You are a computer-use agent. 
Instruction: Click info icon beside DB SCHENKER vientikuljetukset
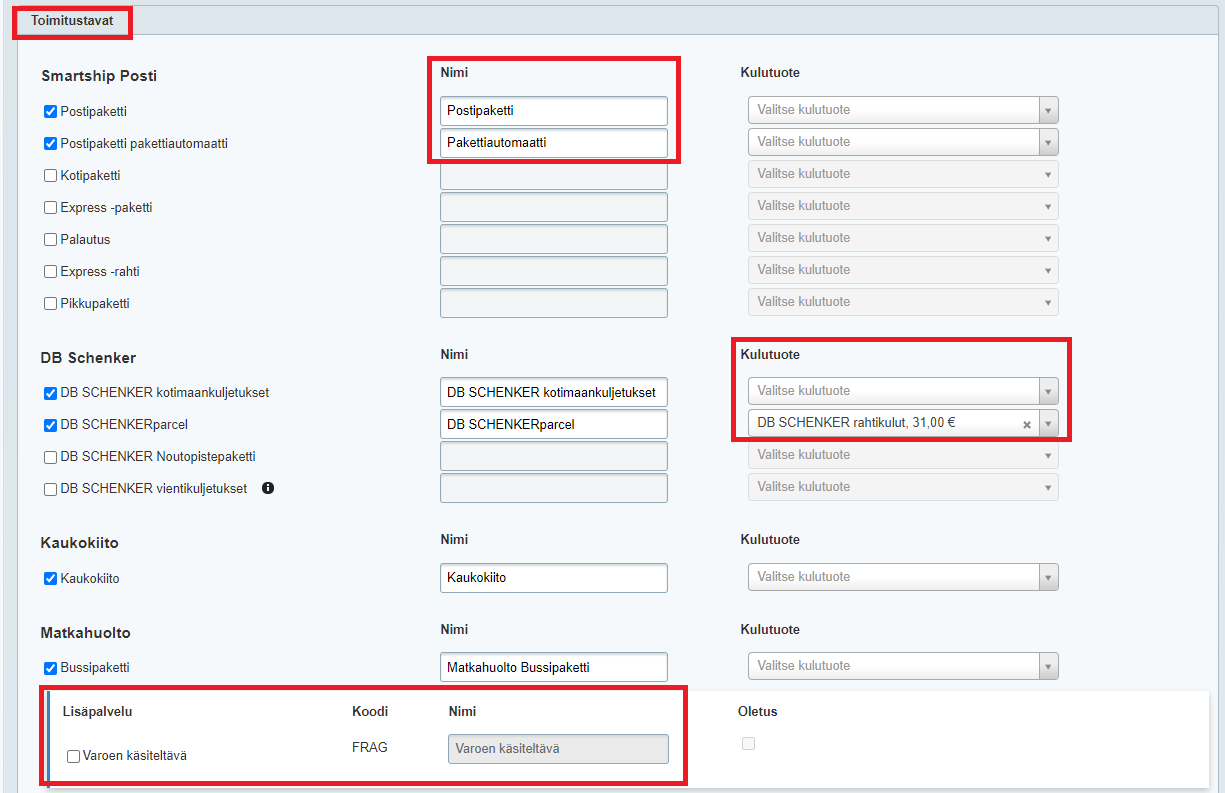tap(268, 489)
